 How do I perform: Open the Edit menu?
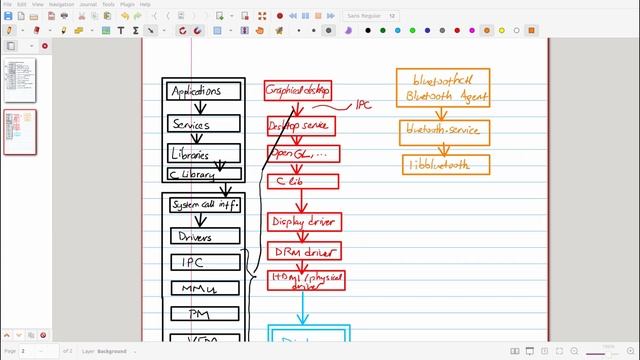pyautogui.click(x=22, y=4)
